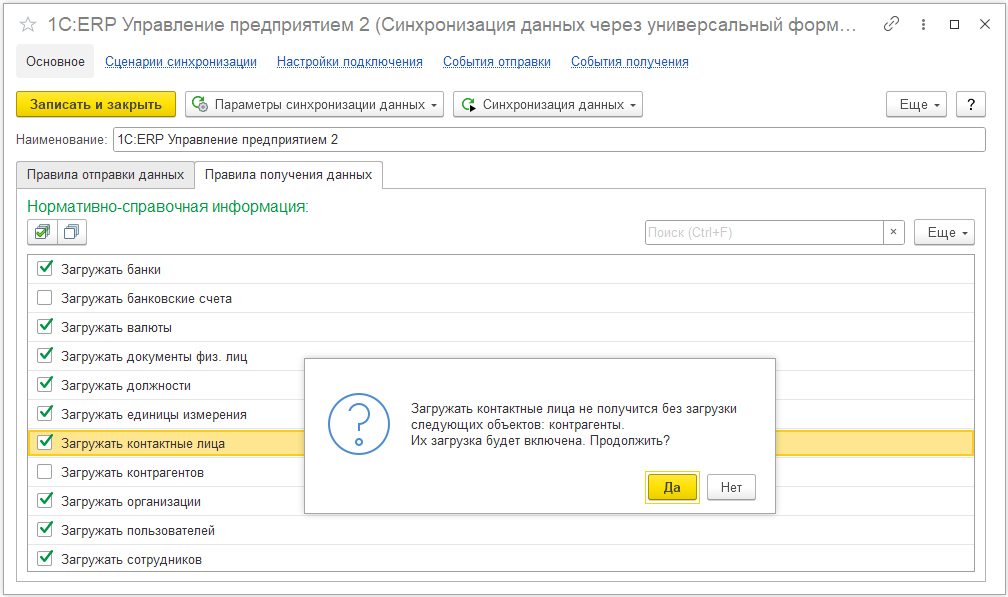Click 'Записать и закрыть' button
Viewport: 1008px width, 597px height.
click(x=96, y=104)
